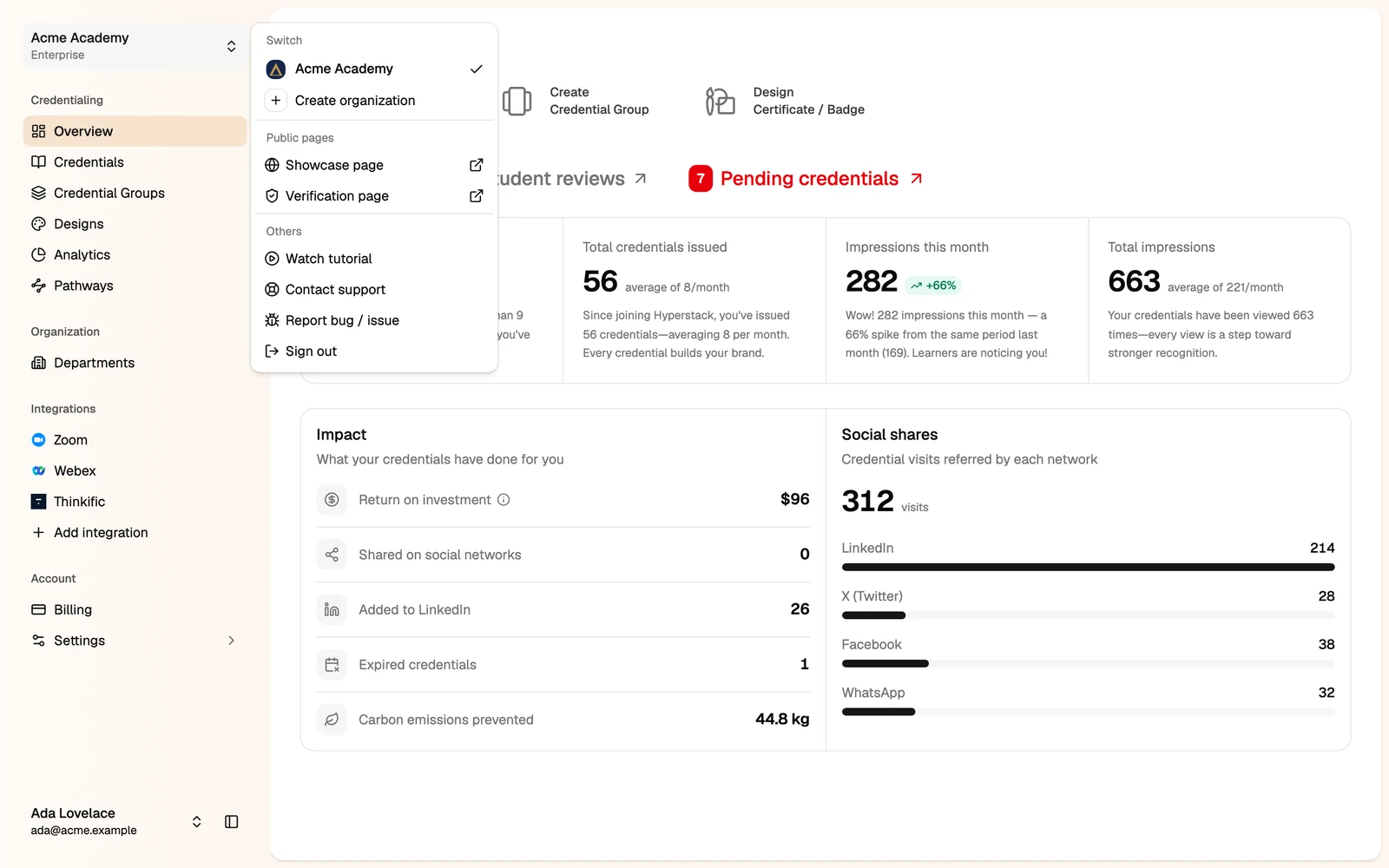Click Add integration in the sidebar
1389x868 pixels.
135,532
